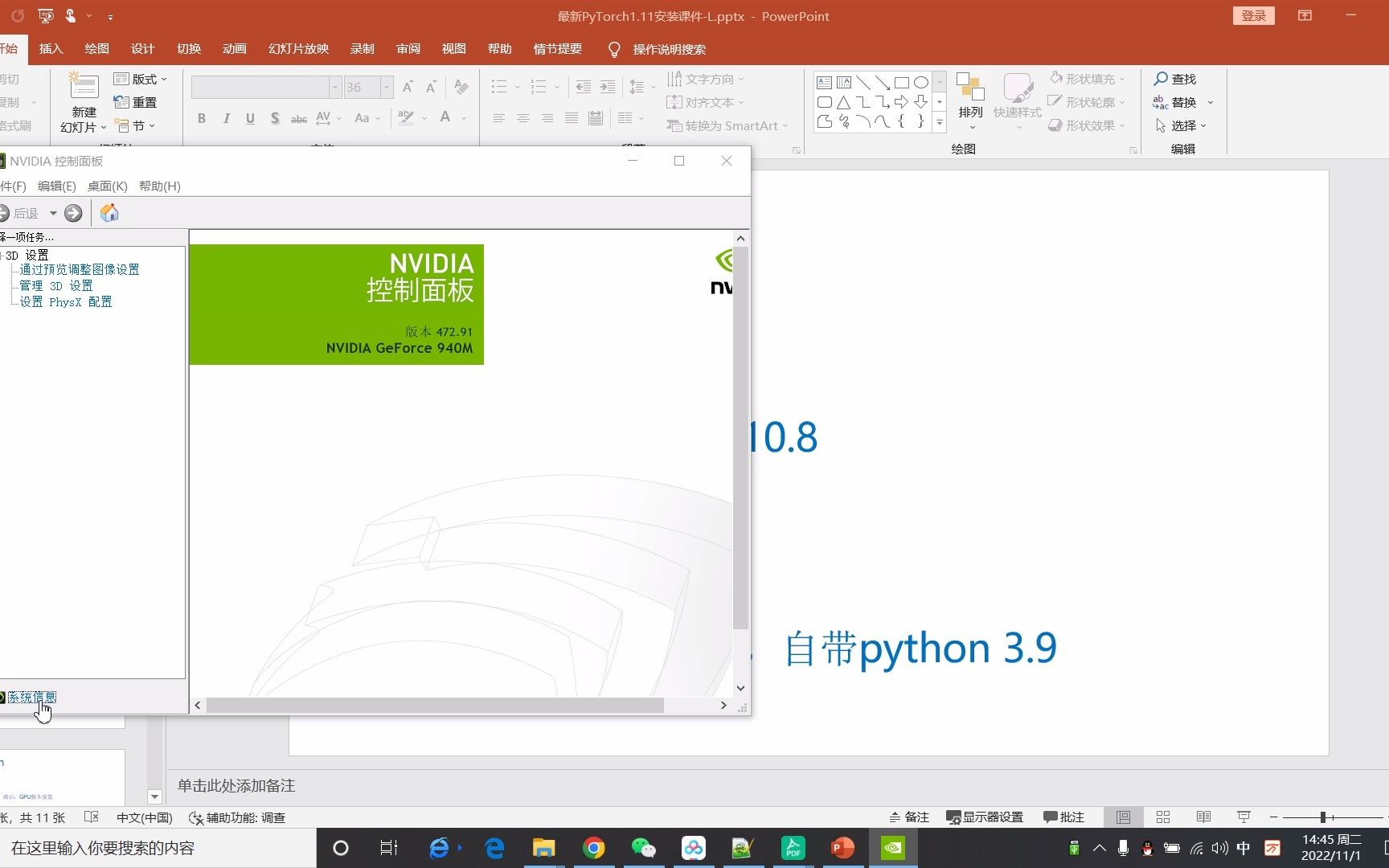Click the Increase Indent icon
The height and width of the screenshot is (868, 1389).
[x=608, y=87]
